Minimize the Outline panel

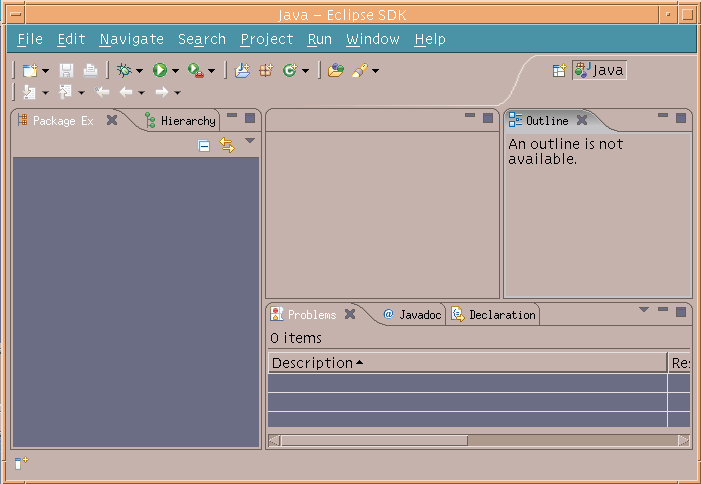[663, 115]
